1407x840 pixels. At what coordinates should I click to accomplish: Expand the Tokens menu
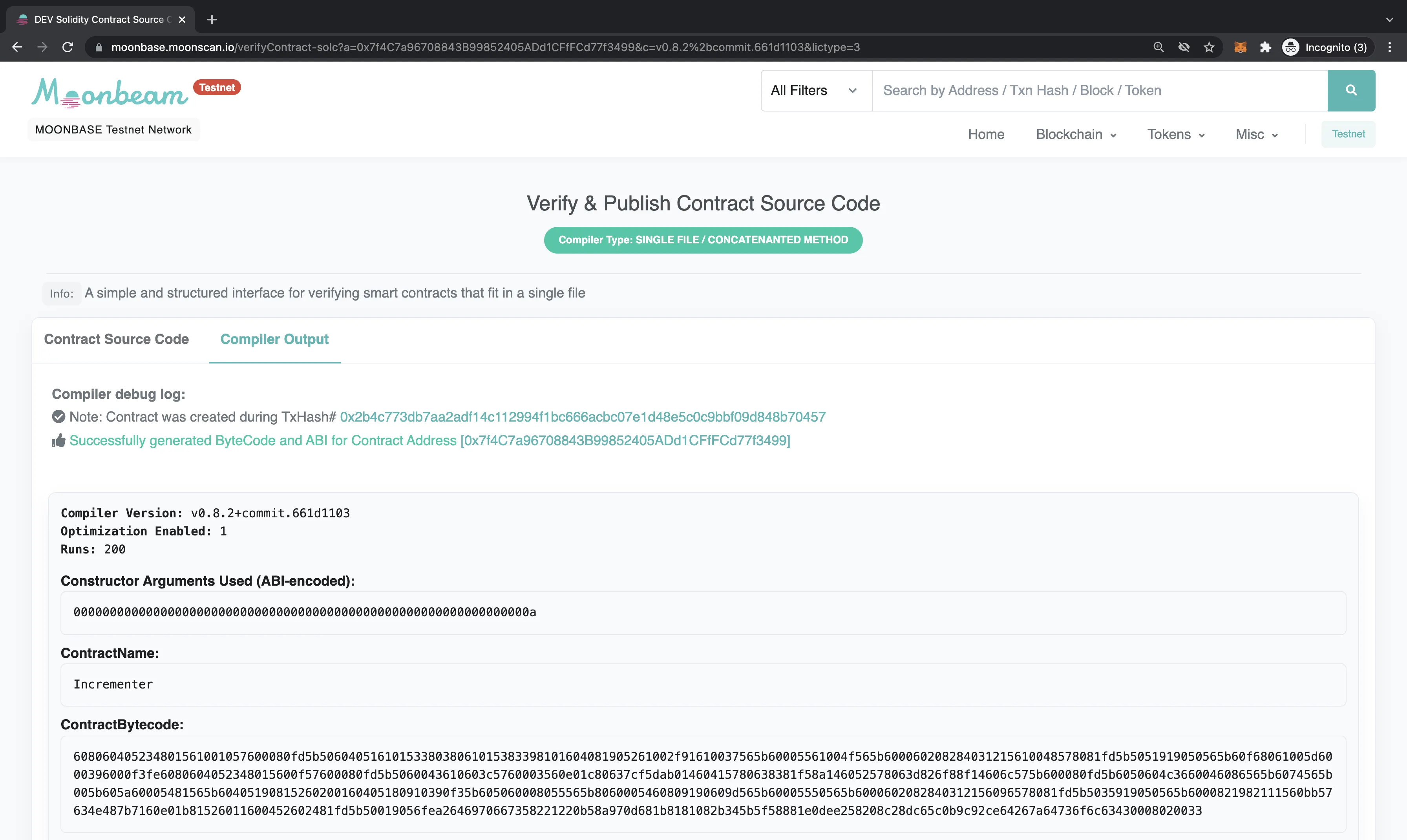coord(1175,134)
